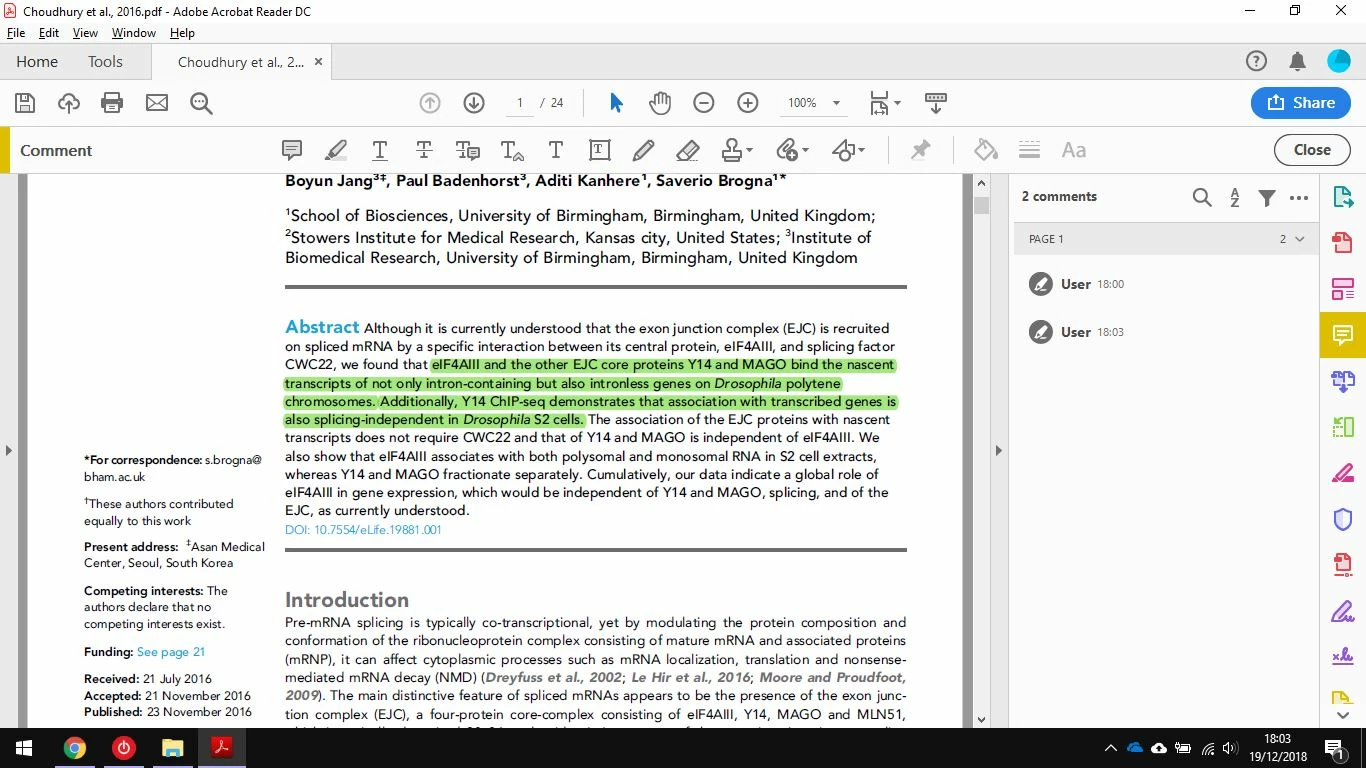Open the attach file tool dropdown
This screenshot has width=1366, height=768.
[793, 150]
